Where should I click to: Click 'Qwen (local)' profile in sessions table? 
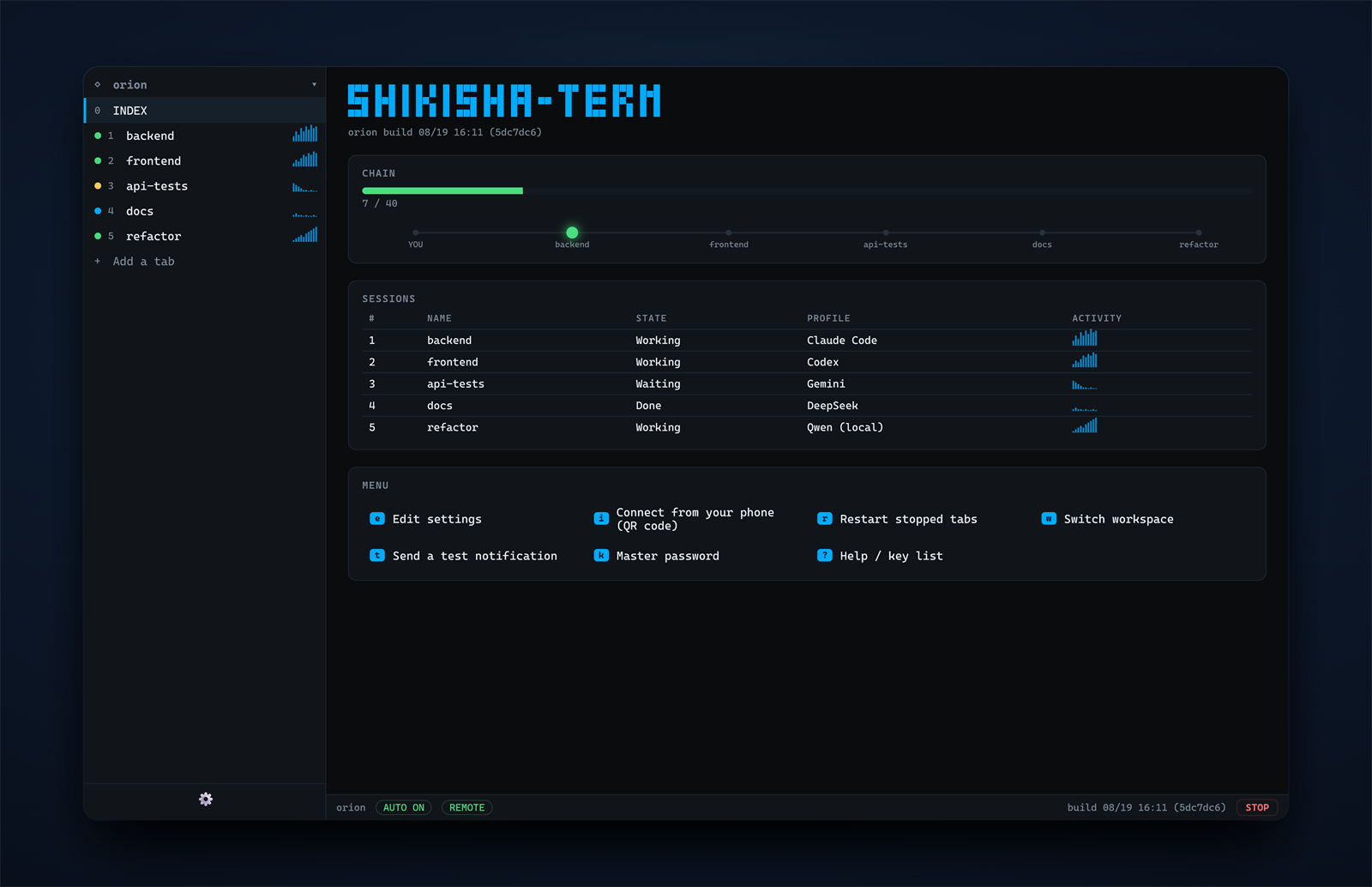(845, 427)
